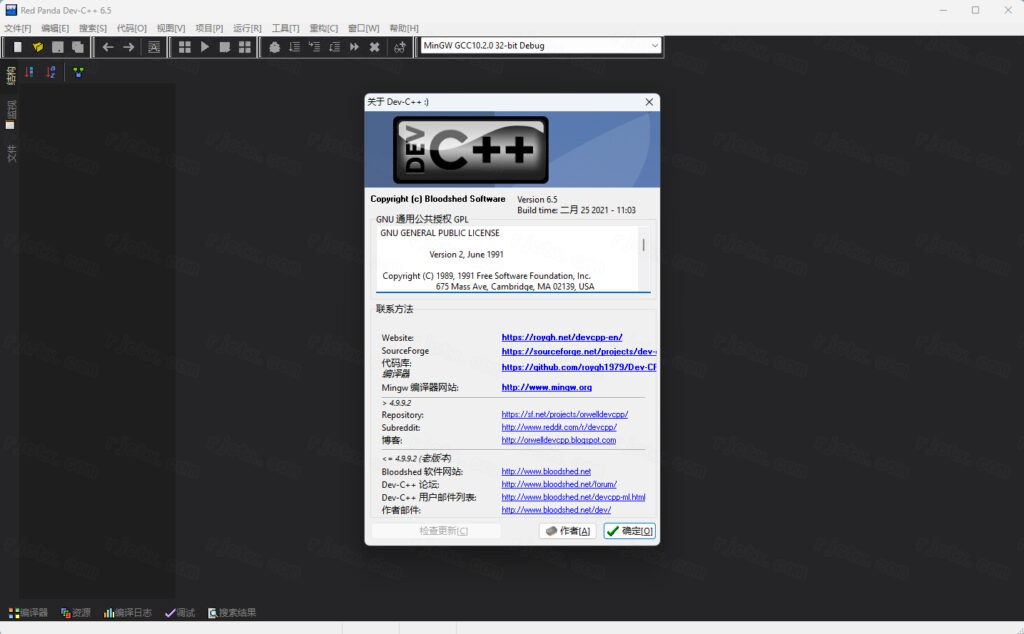Click the 确定[O] button
Image resolution: width=1024 pixels, height=634 pixels.
coord(630,531)
